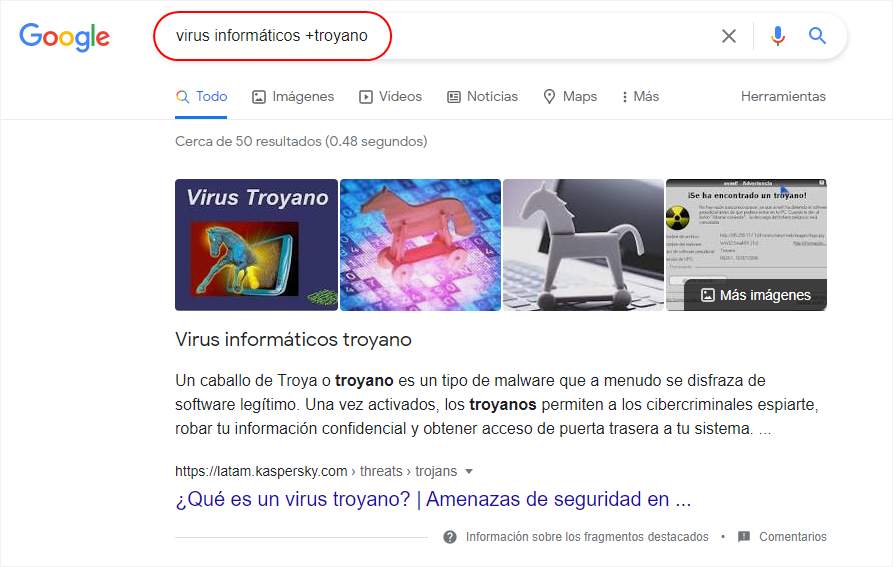Open the Herramientas search tools
This screenshot has width=893, height=567.
(x=783, y=96)
